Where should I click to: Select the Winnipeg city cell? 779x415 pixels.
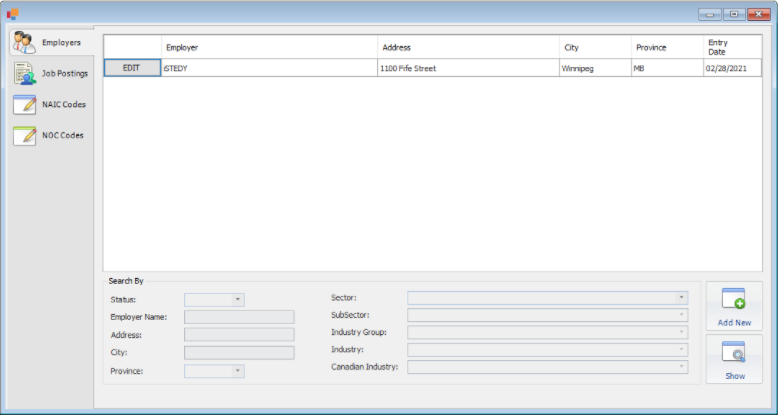(595, 68)
